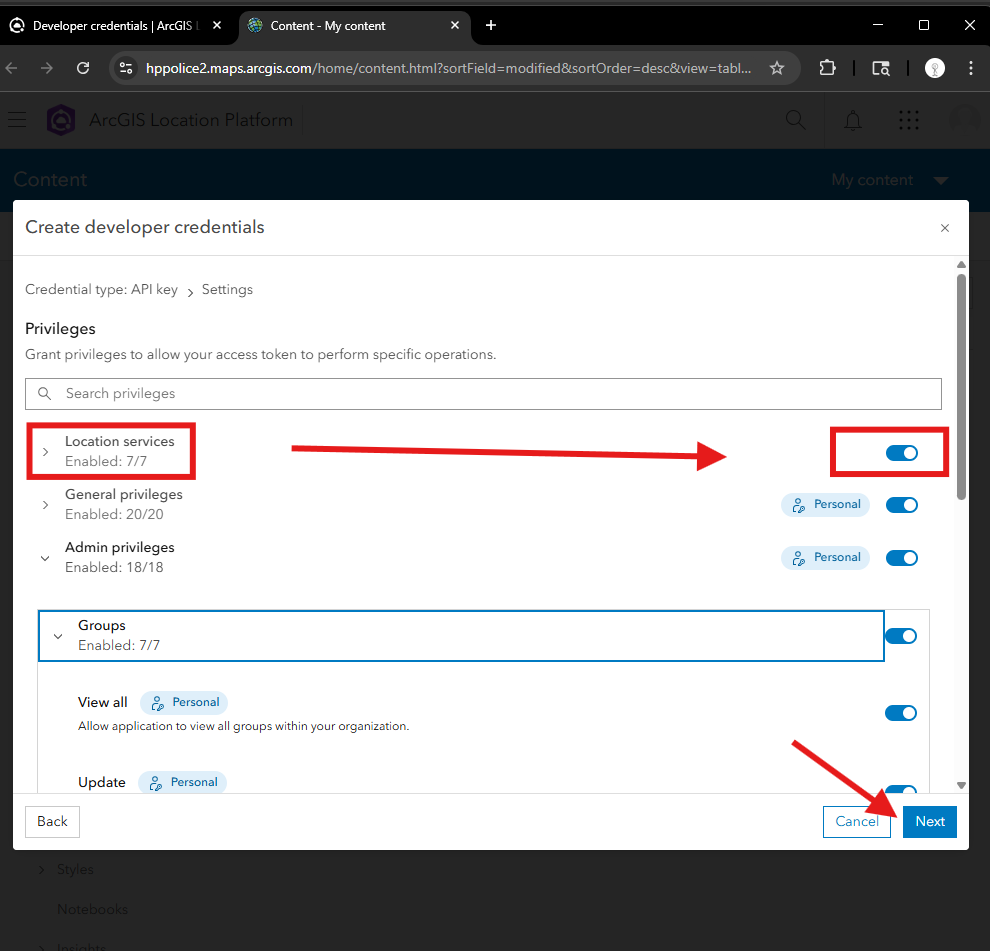990x951 pixels.
Task: Bookmark this page with star icon
Action: click(777, 68)
